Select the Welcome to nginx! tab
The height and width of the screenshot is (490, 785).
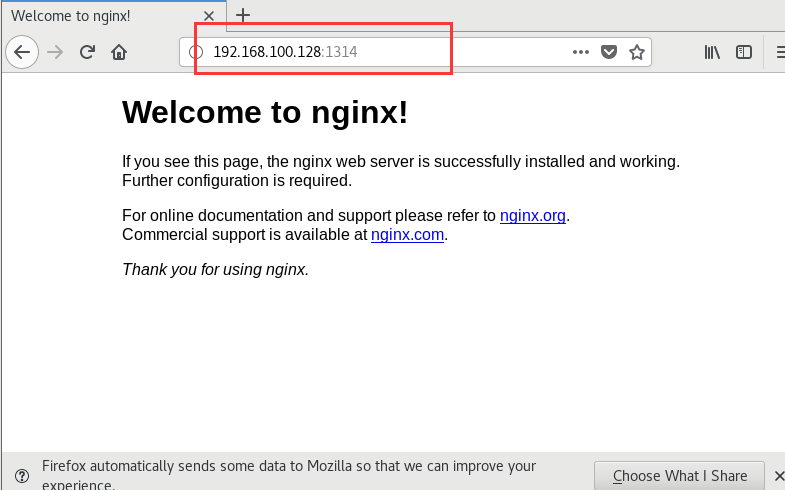(x=114, y=16)
